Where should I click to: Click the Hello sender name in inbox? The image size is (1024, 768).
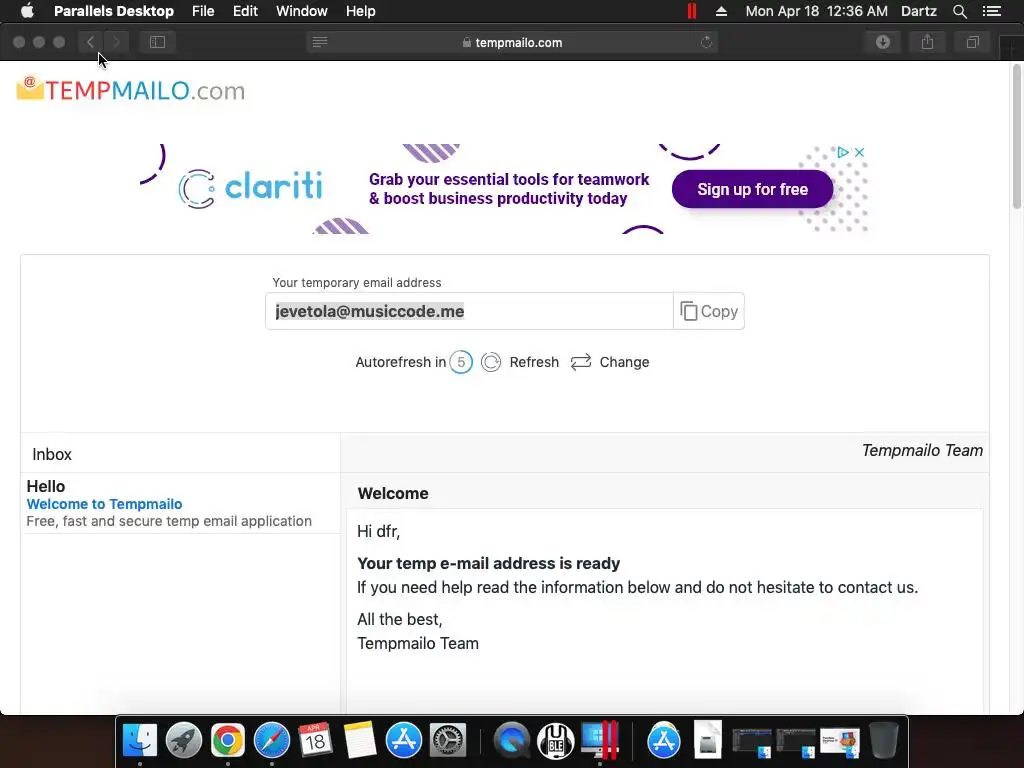[46, 487]
